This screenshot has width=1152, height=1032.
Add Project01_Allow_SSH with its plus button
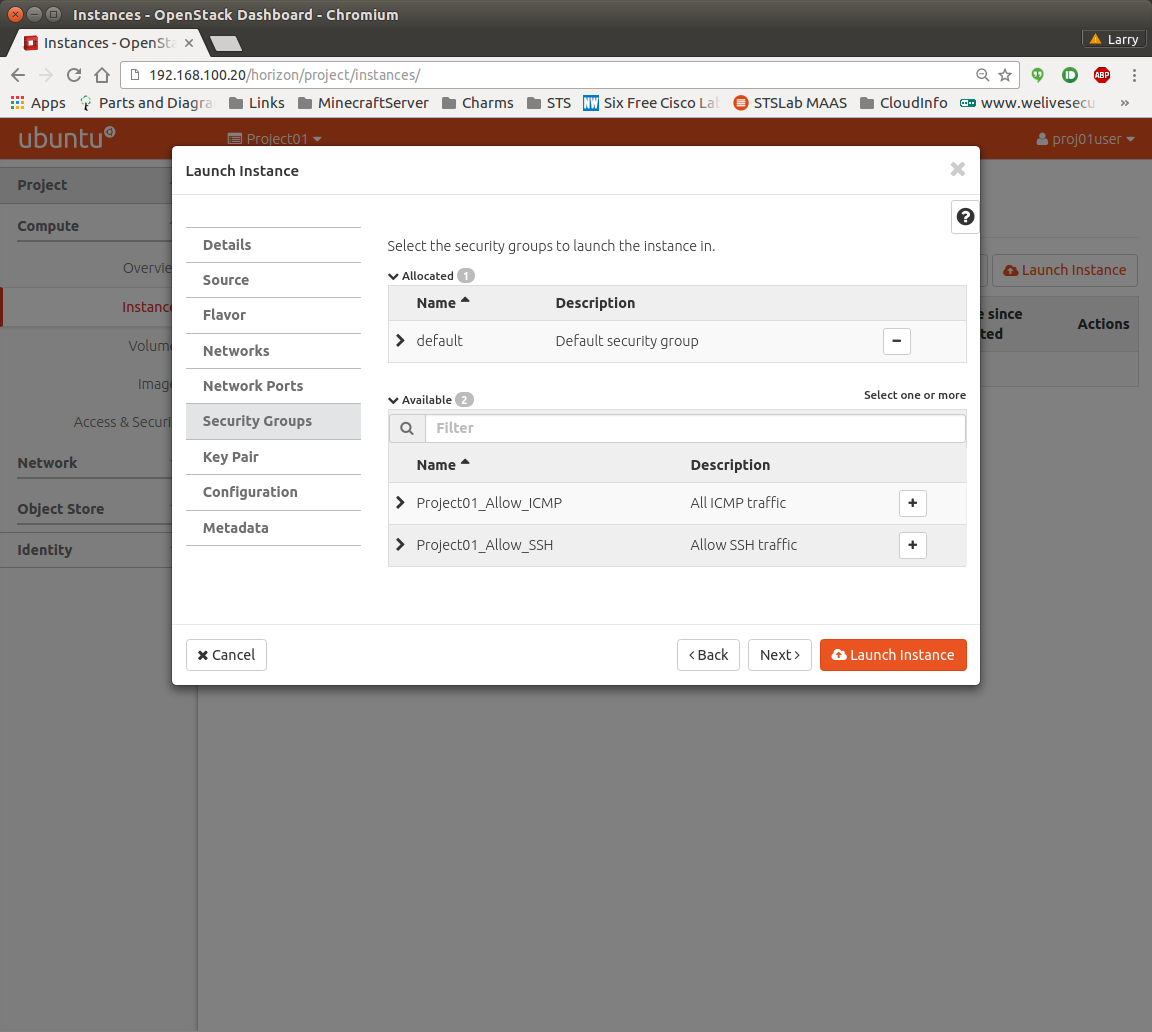tap(912, 545)
